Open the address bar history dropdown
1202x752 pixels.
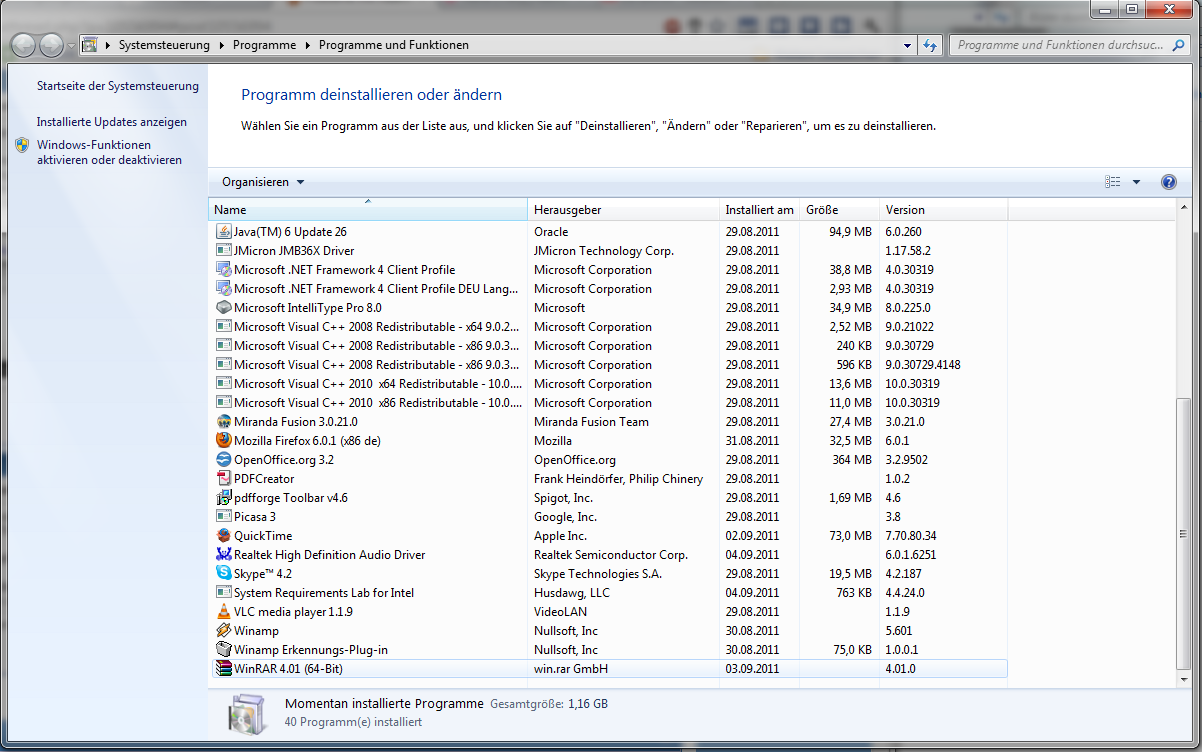point(907,45)
